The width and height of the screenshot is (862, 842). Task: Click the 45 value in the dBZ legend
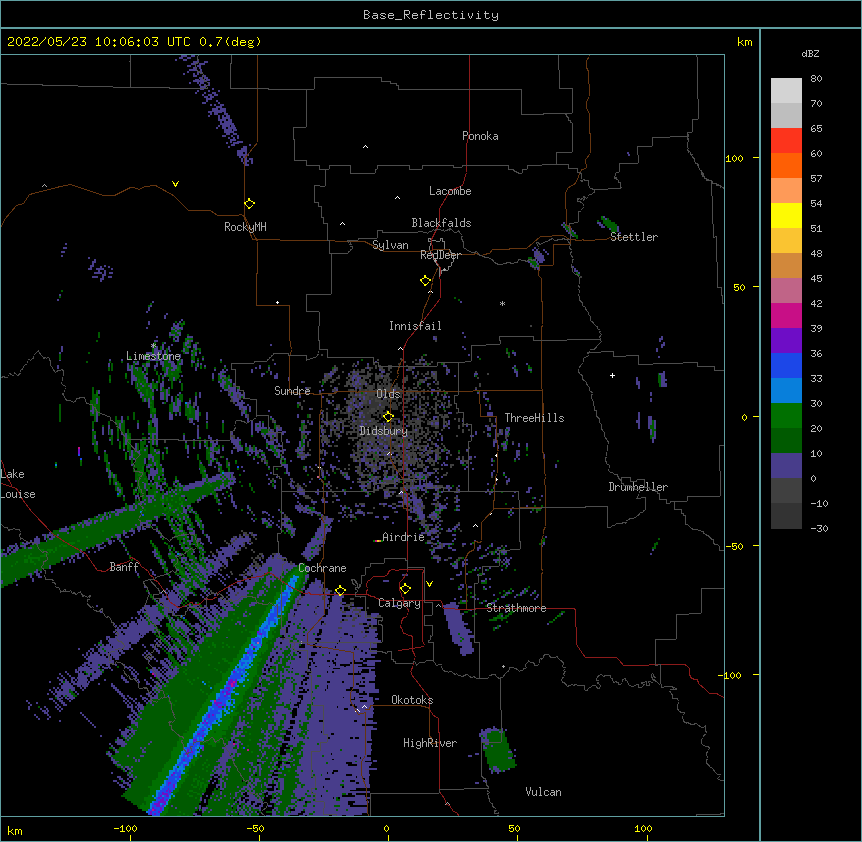coord(816,279)
